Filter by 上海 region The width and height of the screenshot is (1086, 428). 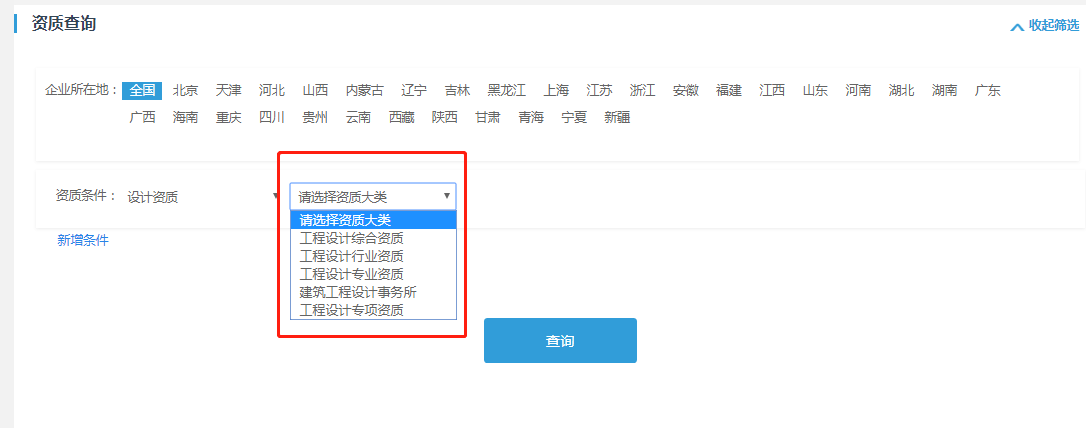click(556, 90)
